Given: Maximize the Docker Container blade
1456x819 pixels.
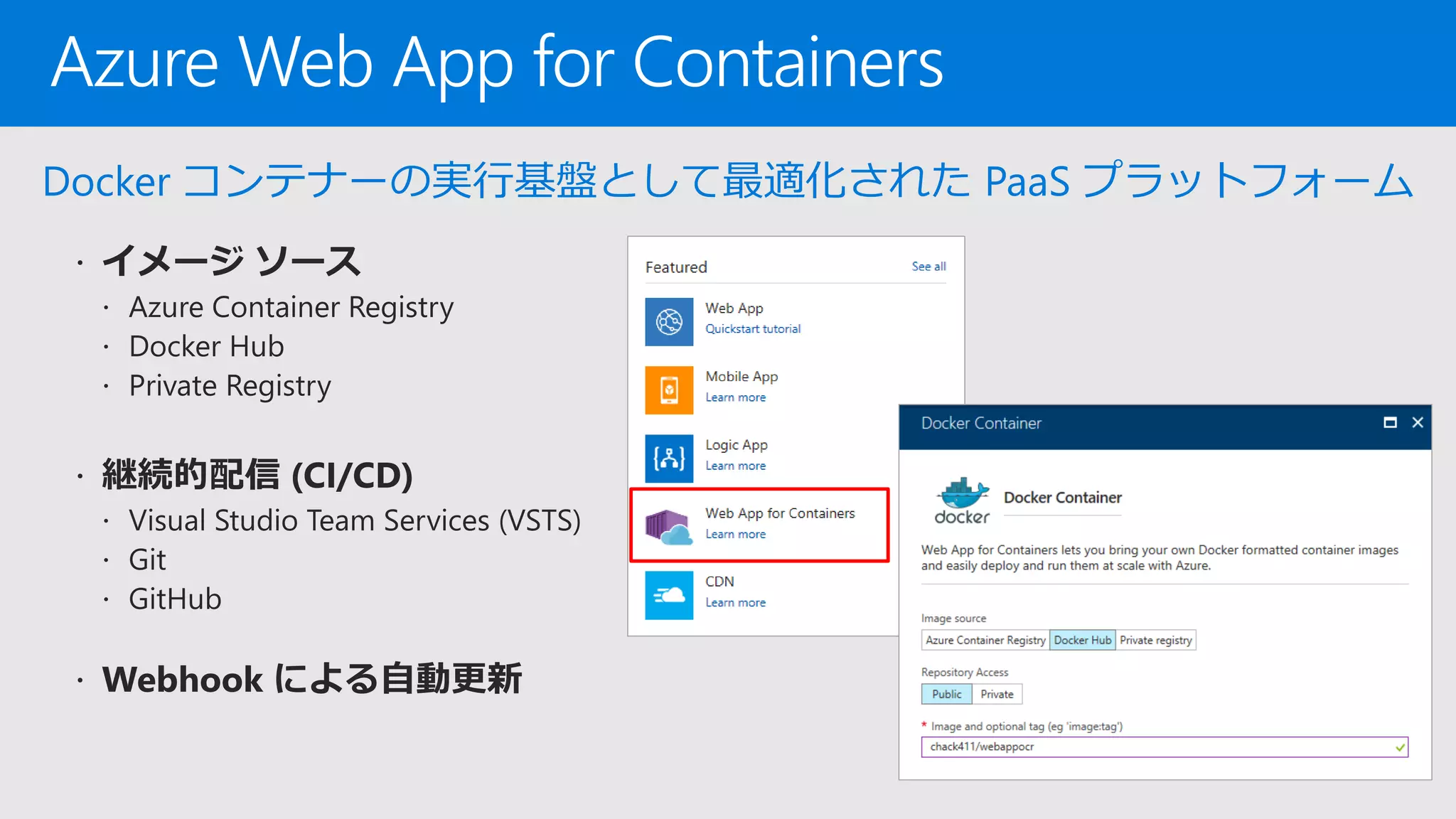Looking at the screenshot, I should (1391, 422).
